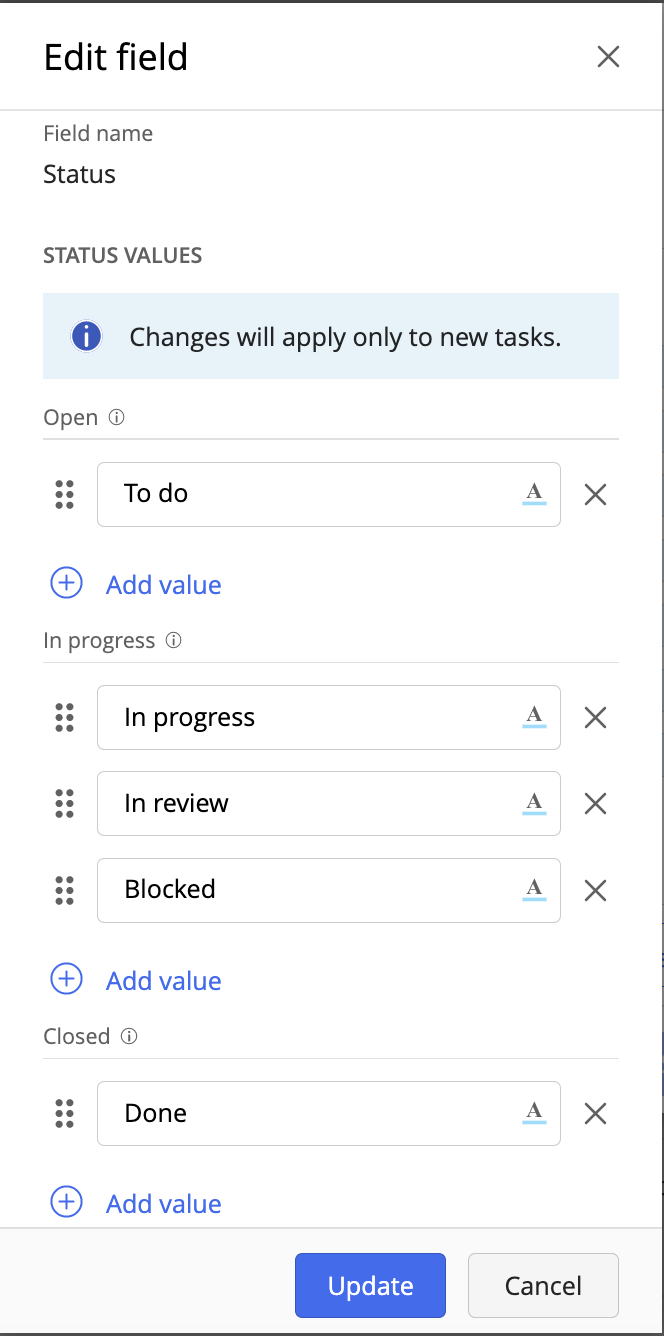Close the Edit field panel
The width and height of the screenshot is (664, 1336).
pyautogui.click(x=608, y=57)
